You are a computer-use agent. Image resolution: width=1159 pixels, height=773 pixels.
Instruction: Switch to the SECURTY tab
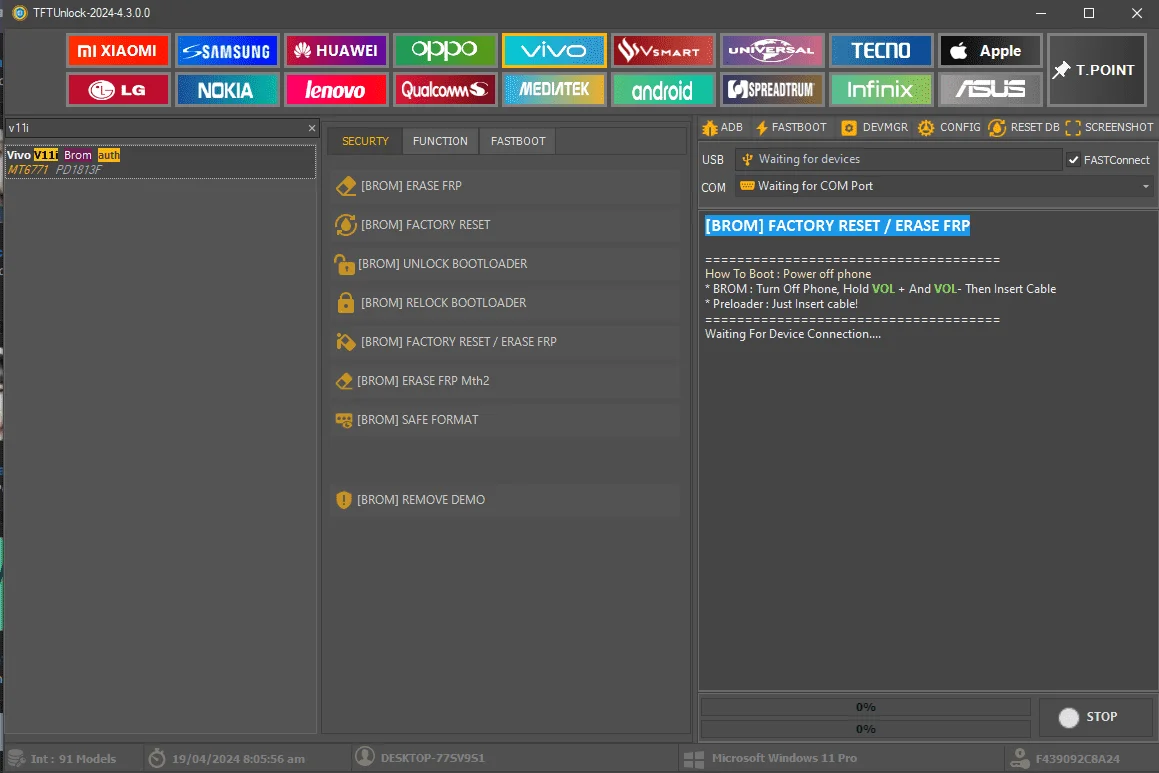(x=365, y=140)
